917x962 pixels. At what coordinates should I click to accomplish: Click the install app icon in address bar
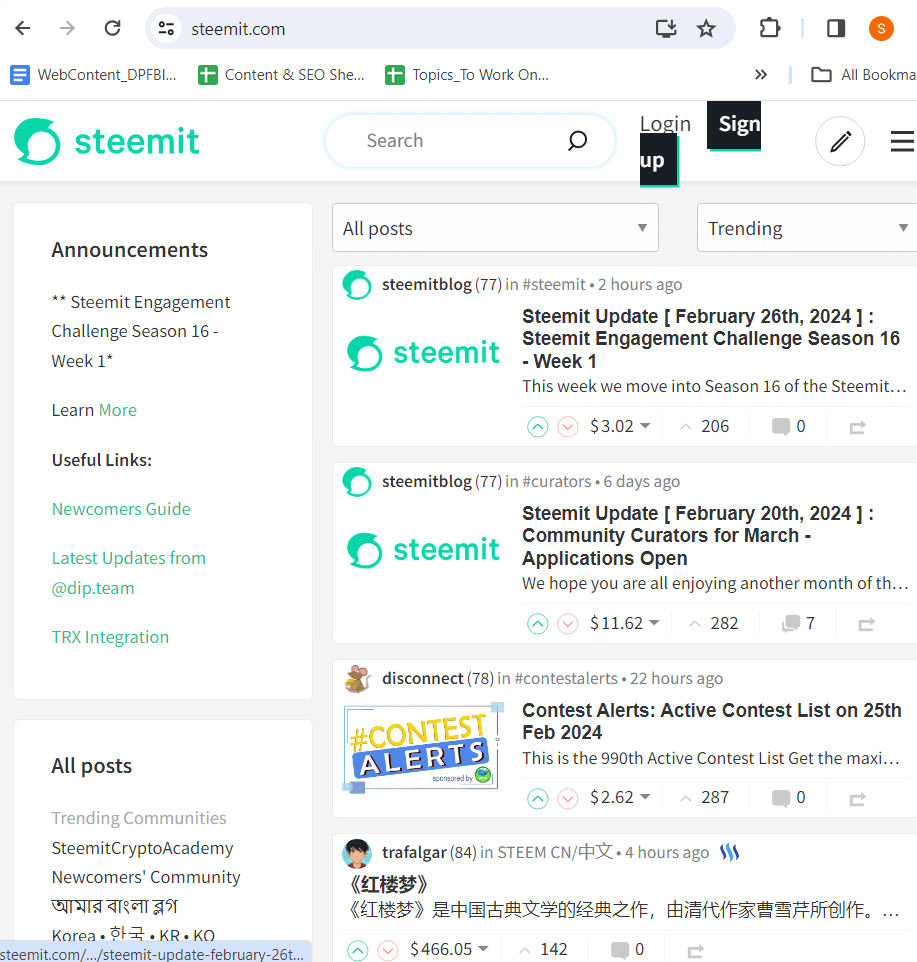(x=666, y=28)
